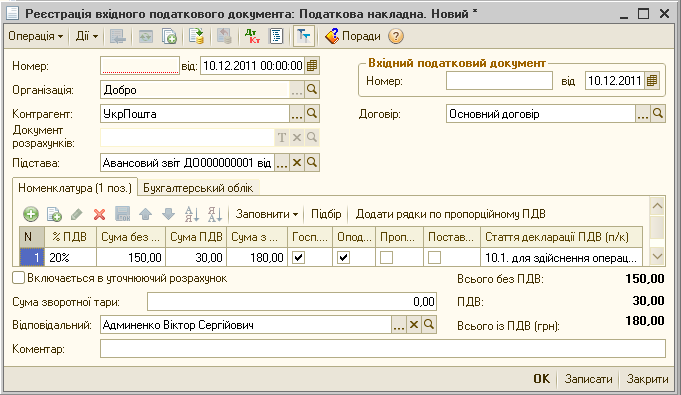Screen dimensions: 681x395
Task: Click into the Коментар field
Action: coord(383,349)
